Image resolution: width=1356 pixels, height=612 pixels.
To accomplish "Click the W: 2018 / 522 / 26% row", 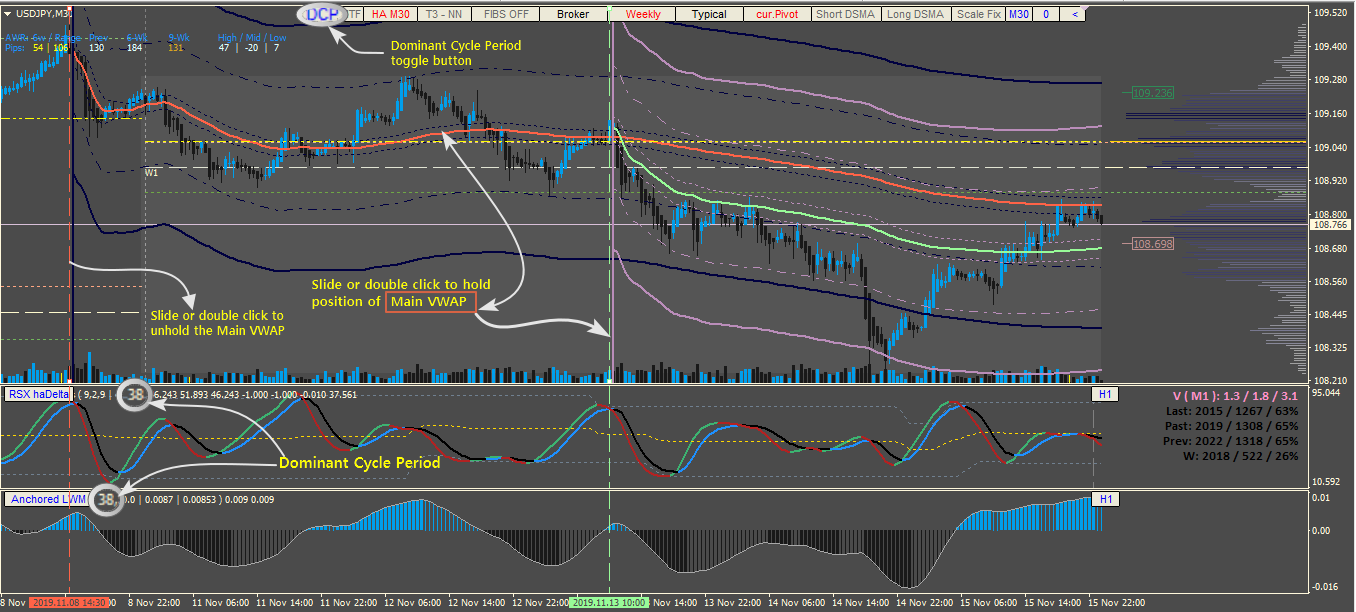I will click(x=1241, y=455).
